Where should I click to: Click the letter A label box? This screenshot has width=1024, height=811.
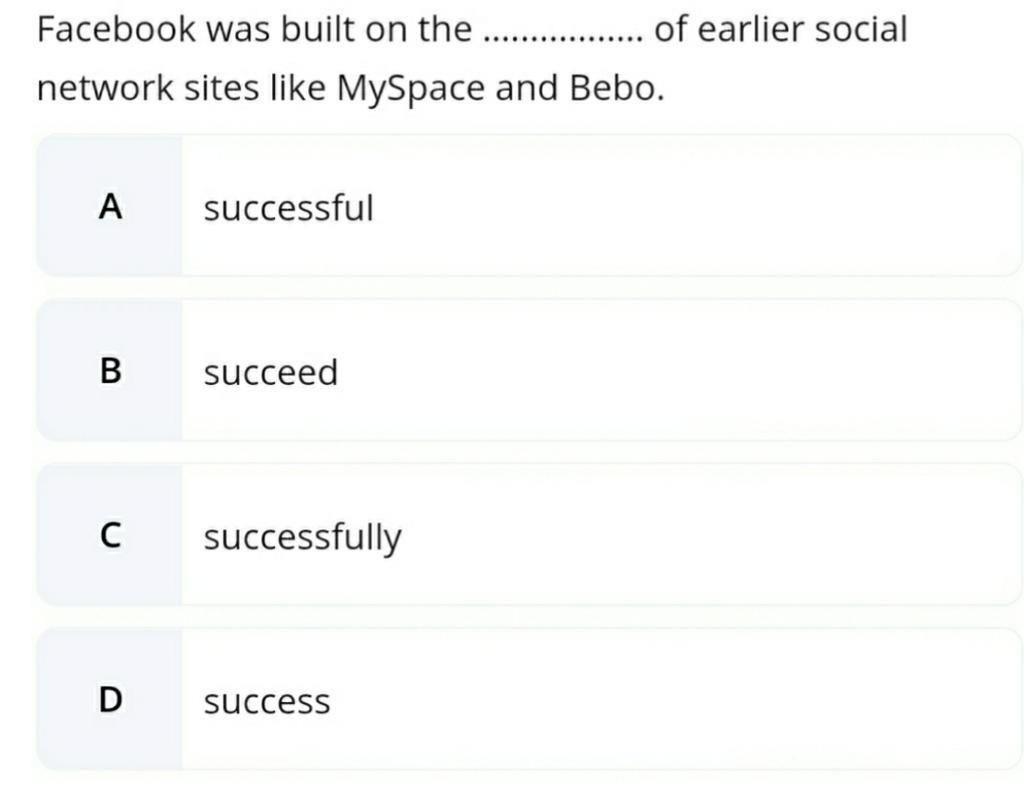pyautogui.click(x=110, y=206)
